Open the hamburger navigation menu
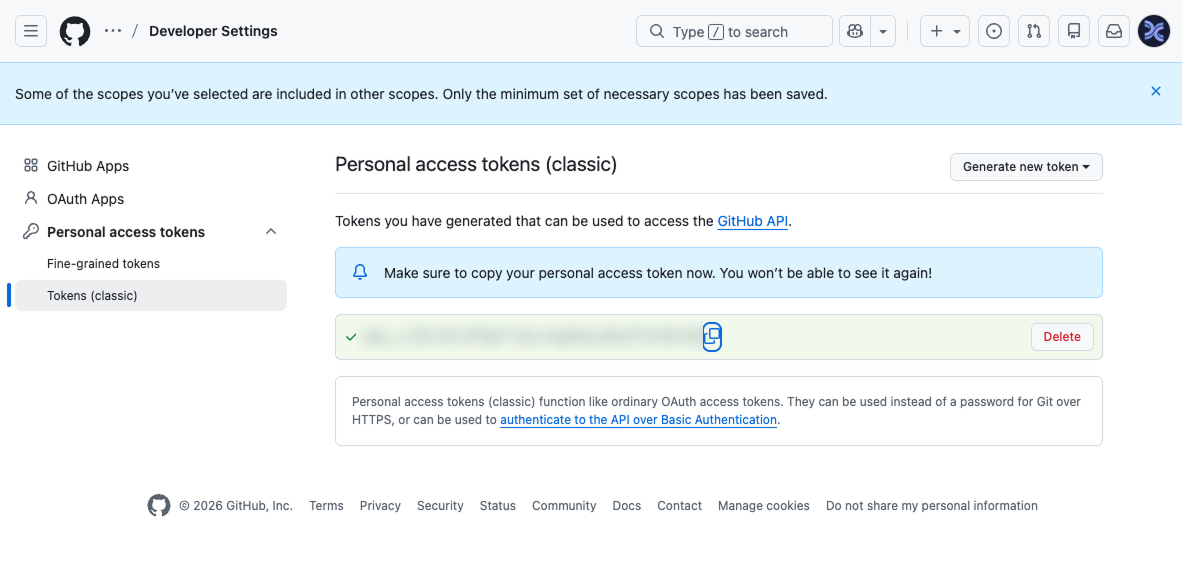1182x567 pixels. [31, 31]
